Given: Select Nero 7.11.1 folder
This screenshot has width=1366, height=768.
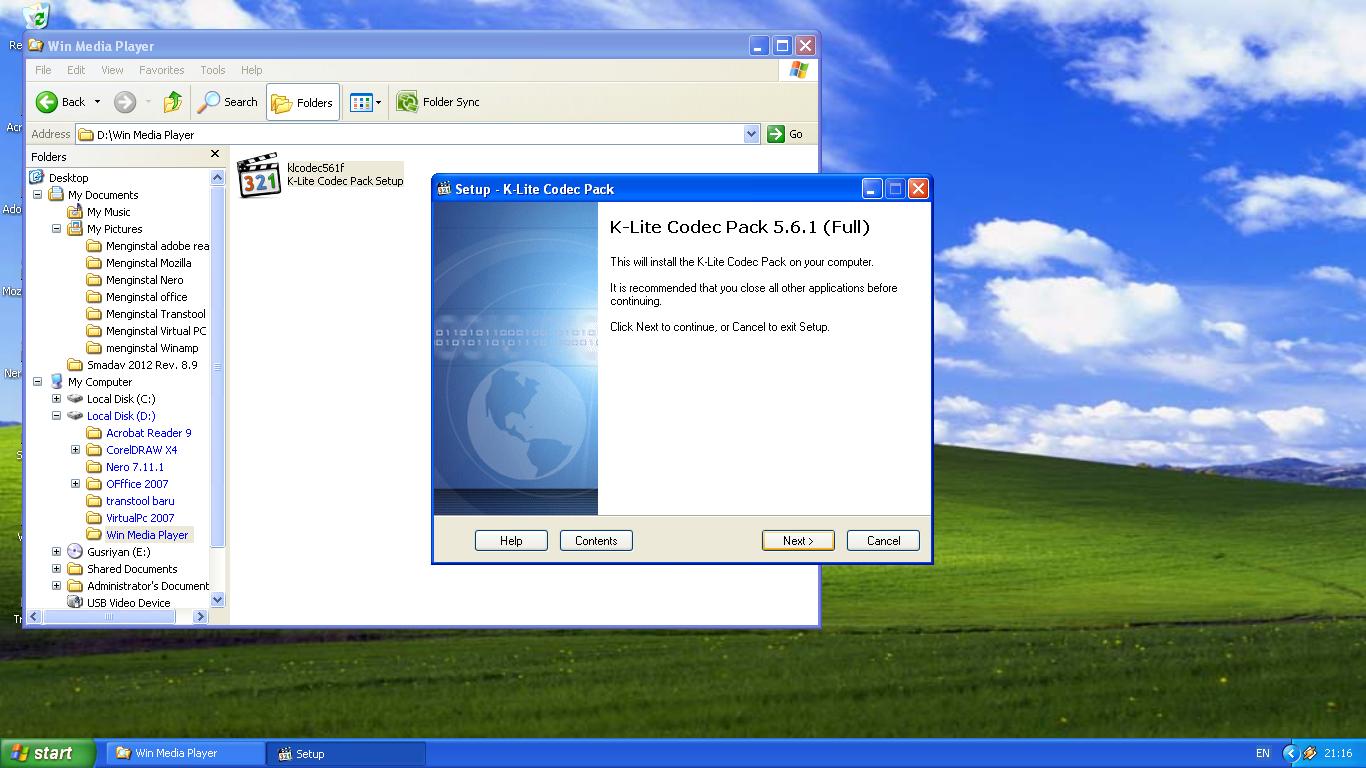Looking at the screenshot, I should [134, 467].
